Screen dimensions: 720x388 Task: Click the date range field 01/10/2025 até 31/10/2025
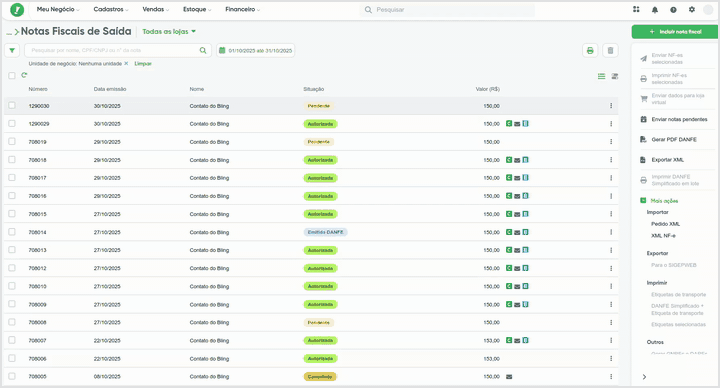pos(255,51)
